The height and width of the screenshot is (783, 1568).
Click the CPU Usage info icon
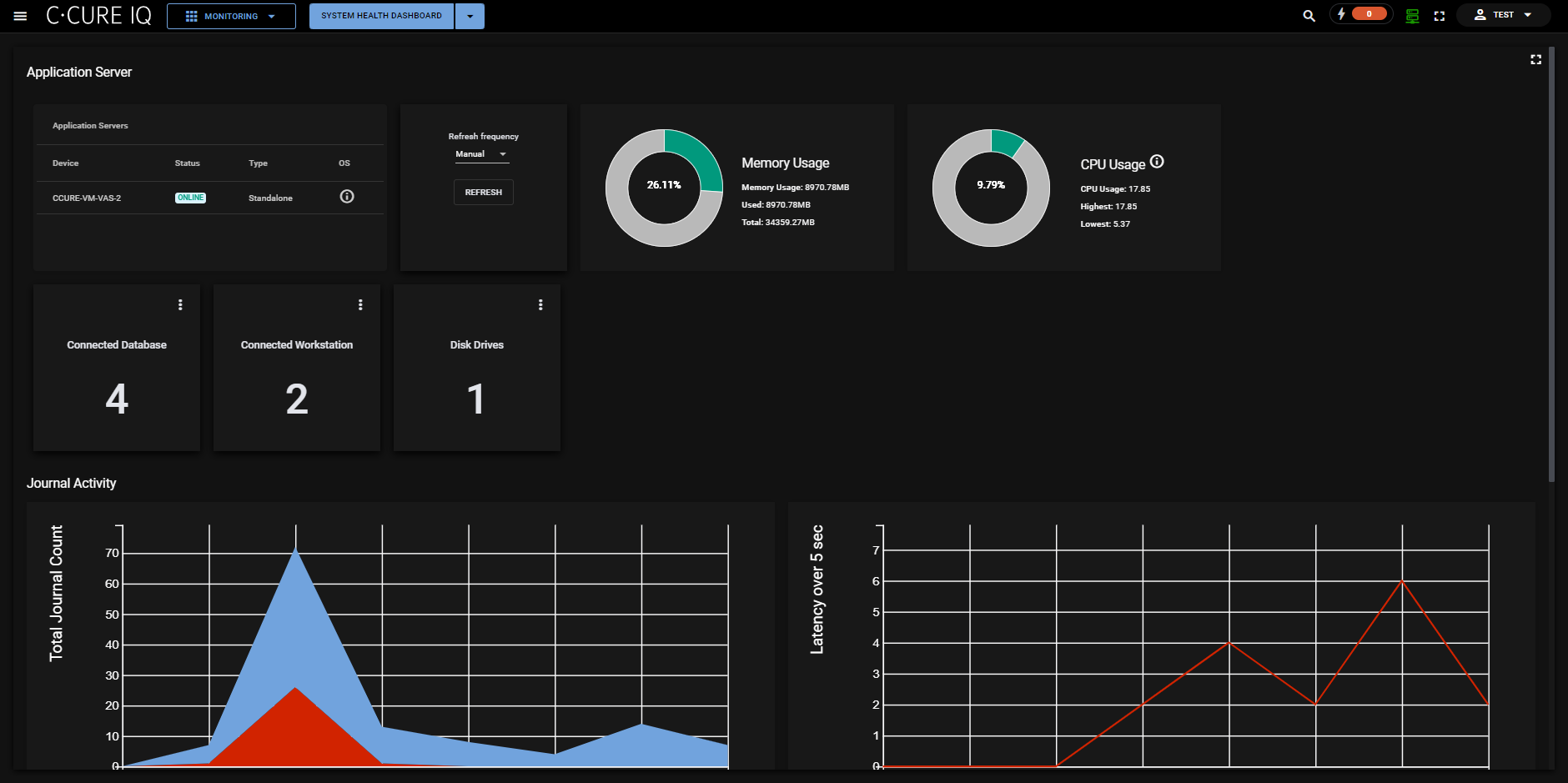coord(1157,162)
